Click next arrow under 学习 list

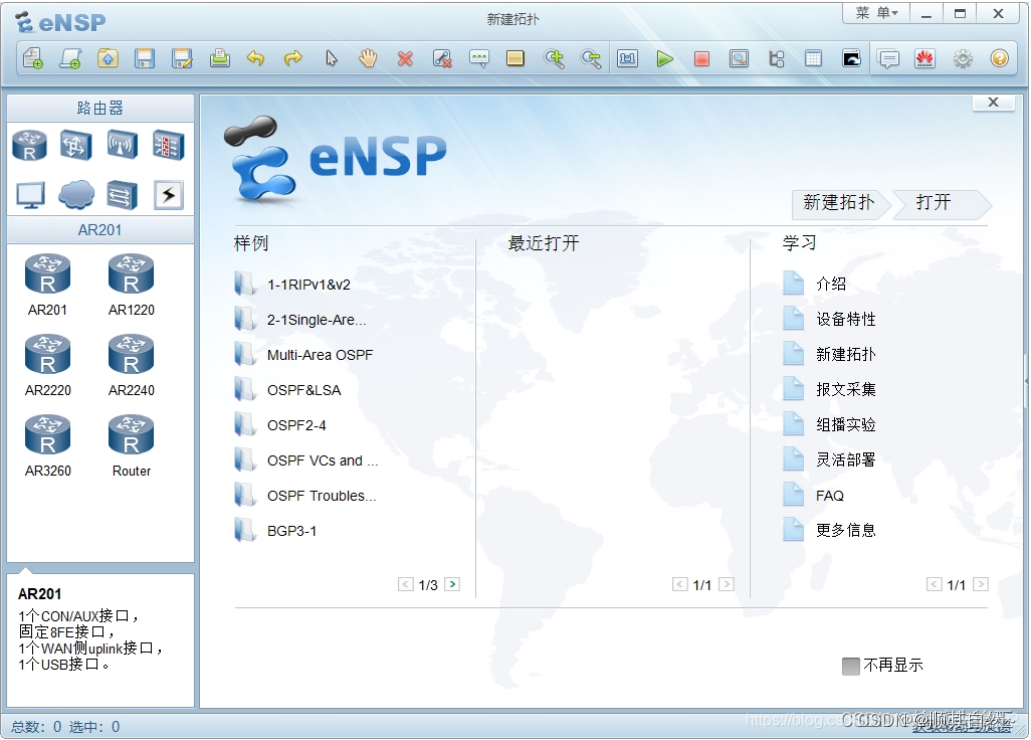(980, 584)
